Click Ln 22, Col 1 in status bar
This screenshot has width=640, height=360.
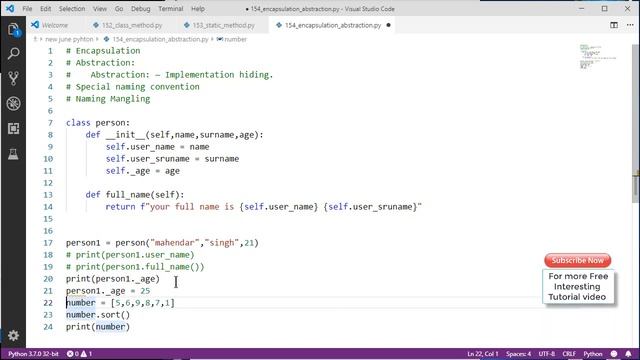click(483, 354)
